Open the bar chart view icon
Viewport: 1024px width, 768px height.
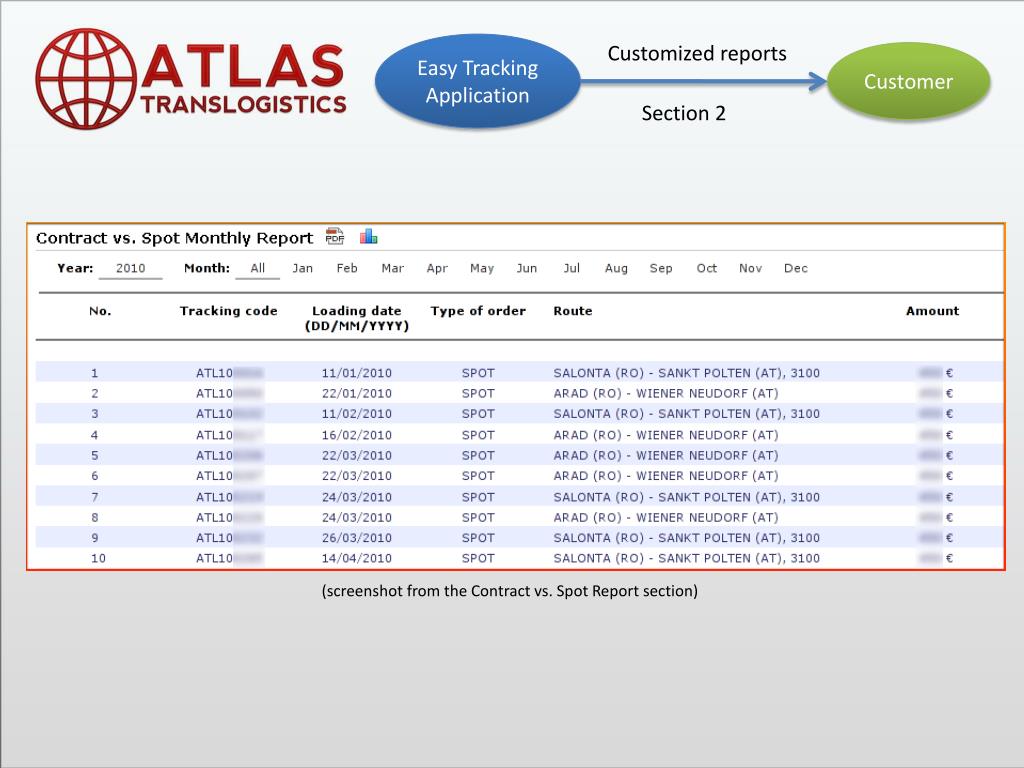click(x=368, y=236)
